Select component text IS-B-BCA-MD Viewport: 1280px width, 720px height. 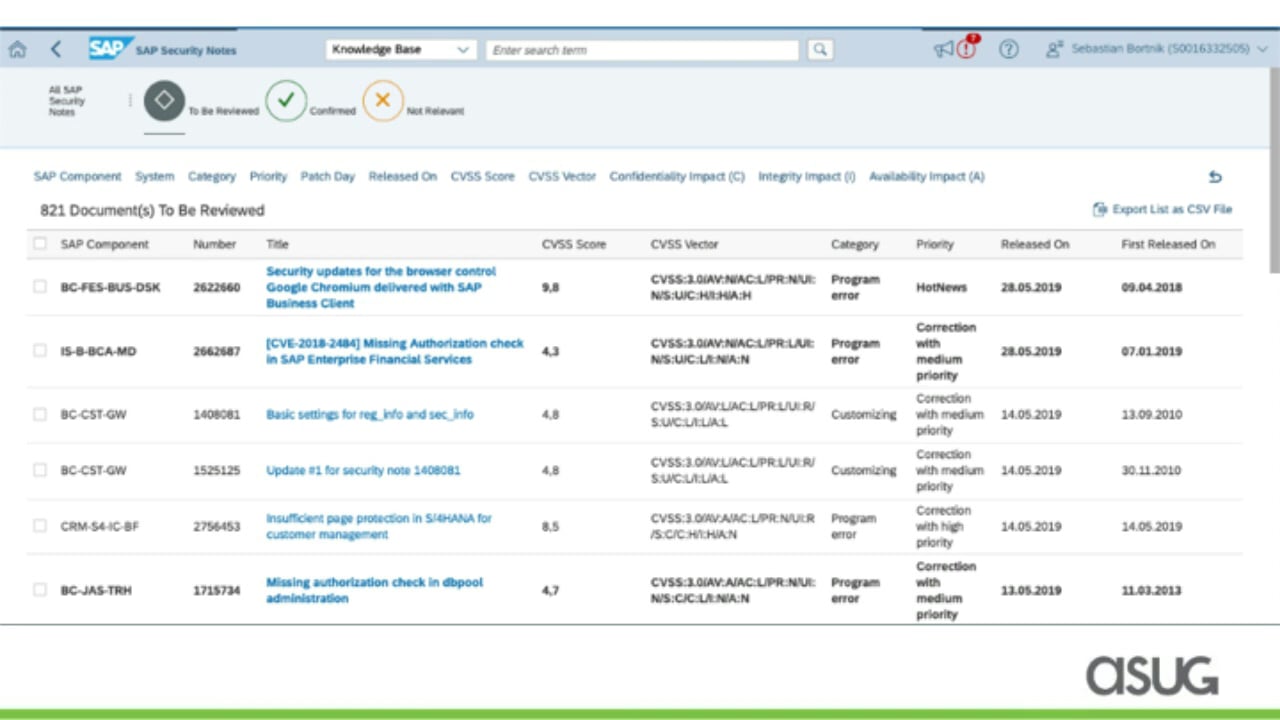point(98,351)
